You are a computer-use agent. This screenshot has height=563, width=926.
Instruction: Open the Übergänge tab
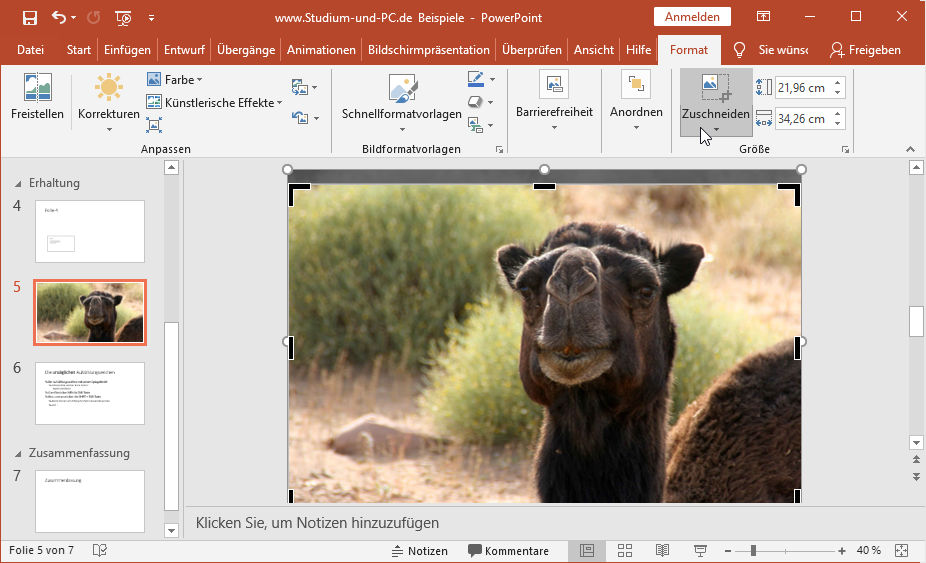[x=246, y=50]
